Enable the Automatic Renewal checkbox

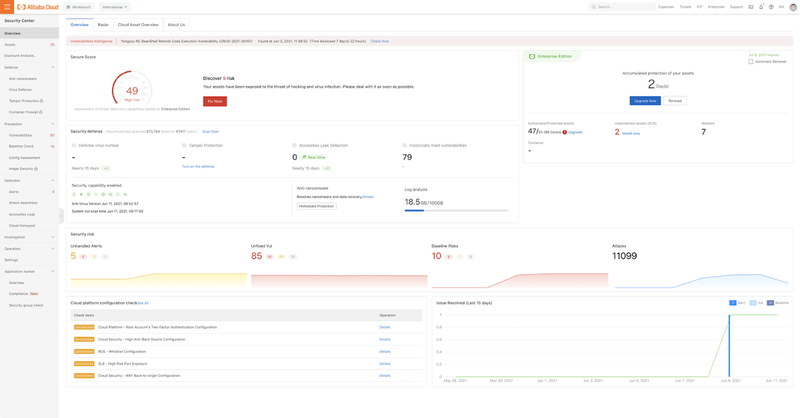[751, 62]
